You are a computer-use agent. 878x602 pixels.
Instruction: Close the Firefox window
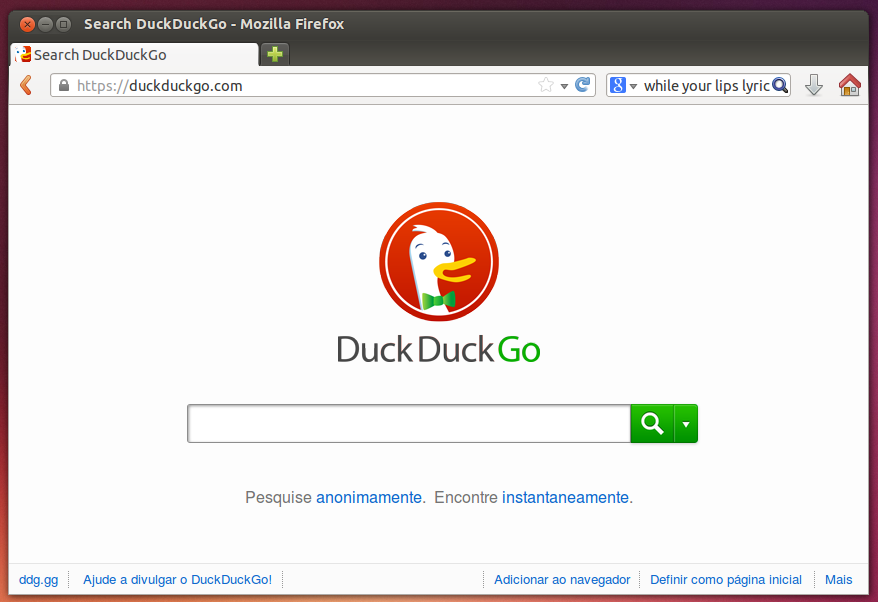(x=27, y=24)
